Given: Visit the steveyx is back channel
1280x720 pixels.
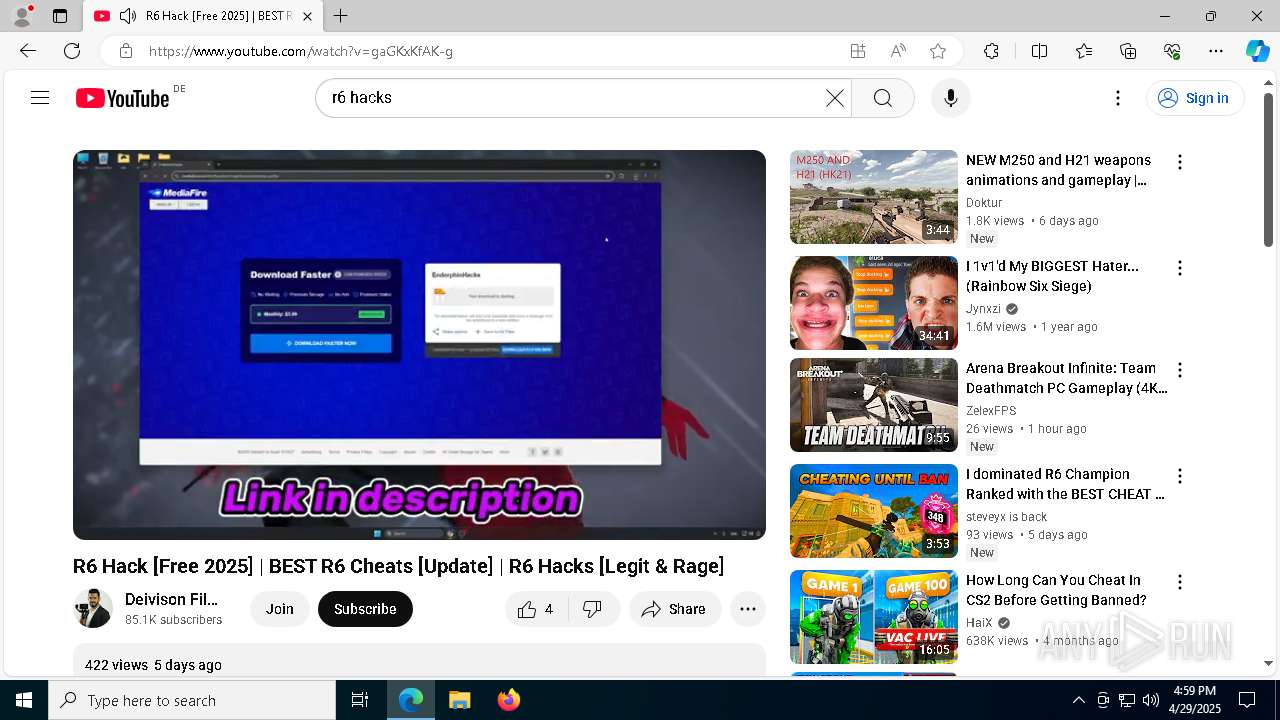Looking at the screenshot, I should [1006, 517].
